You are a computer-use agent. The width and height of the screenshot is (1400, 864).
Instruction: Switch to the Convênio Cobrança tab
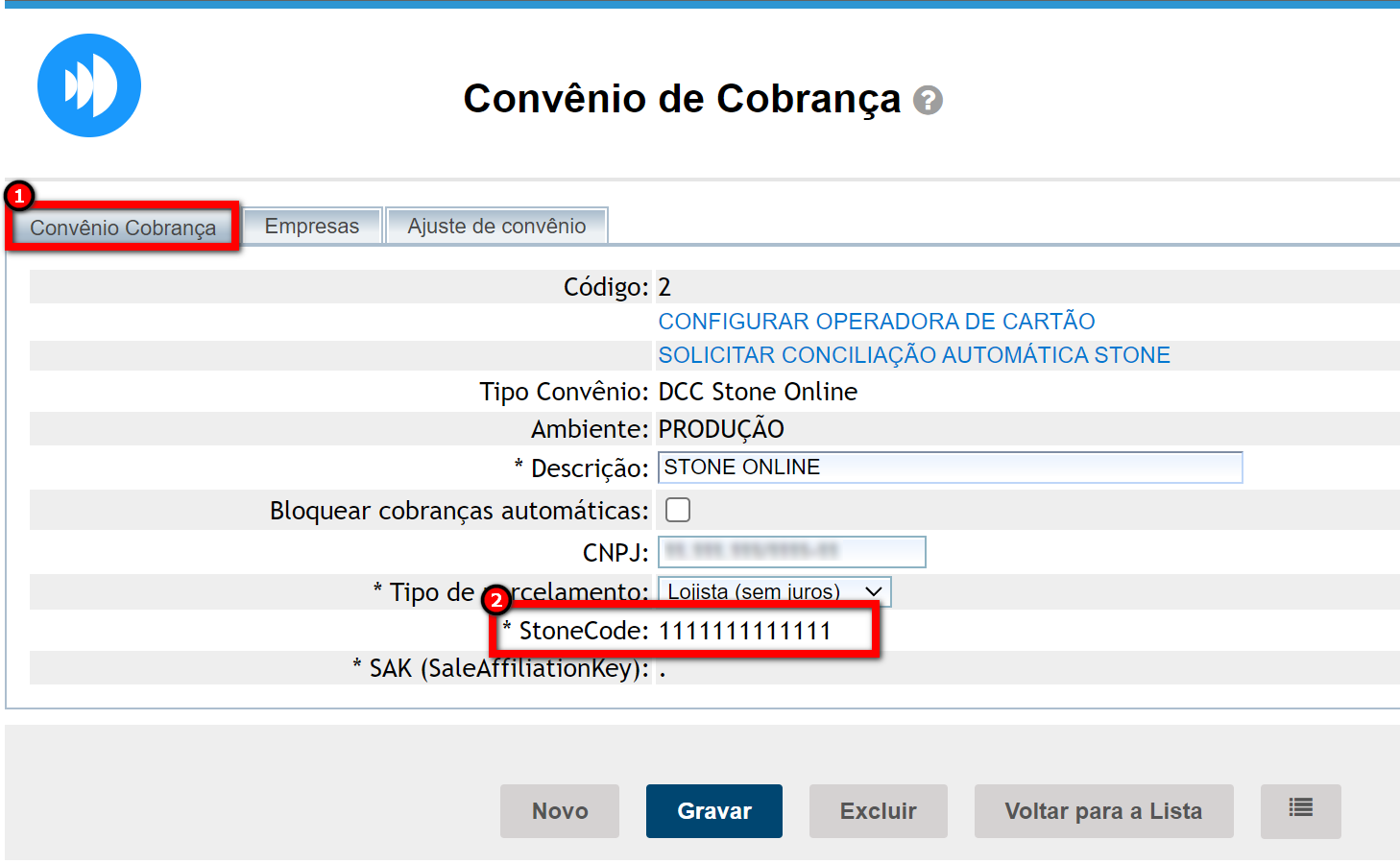[x=123, y=228]
